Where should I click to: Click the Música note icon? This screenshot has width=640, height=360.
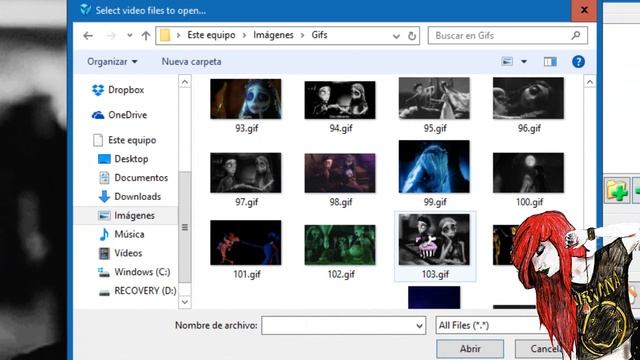click(x=104, y=234)
